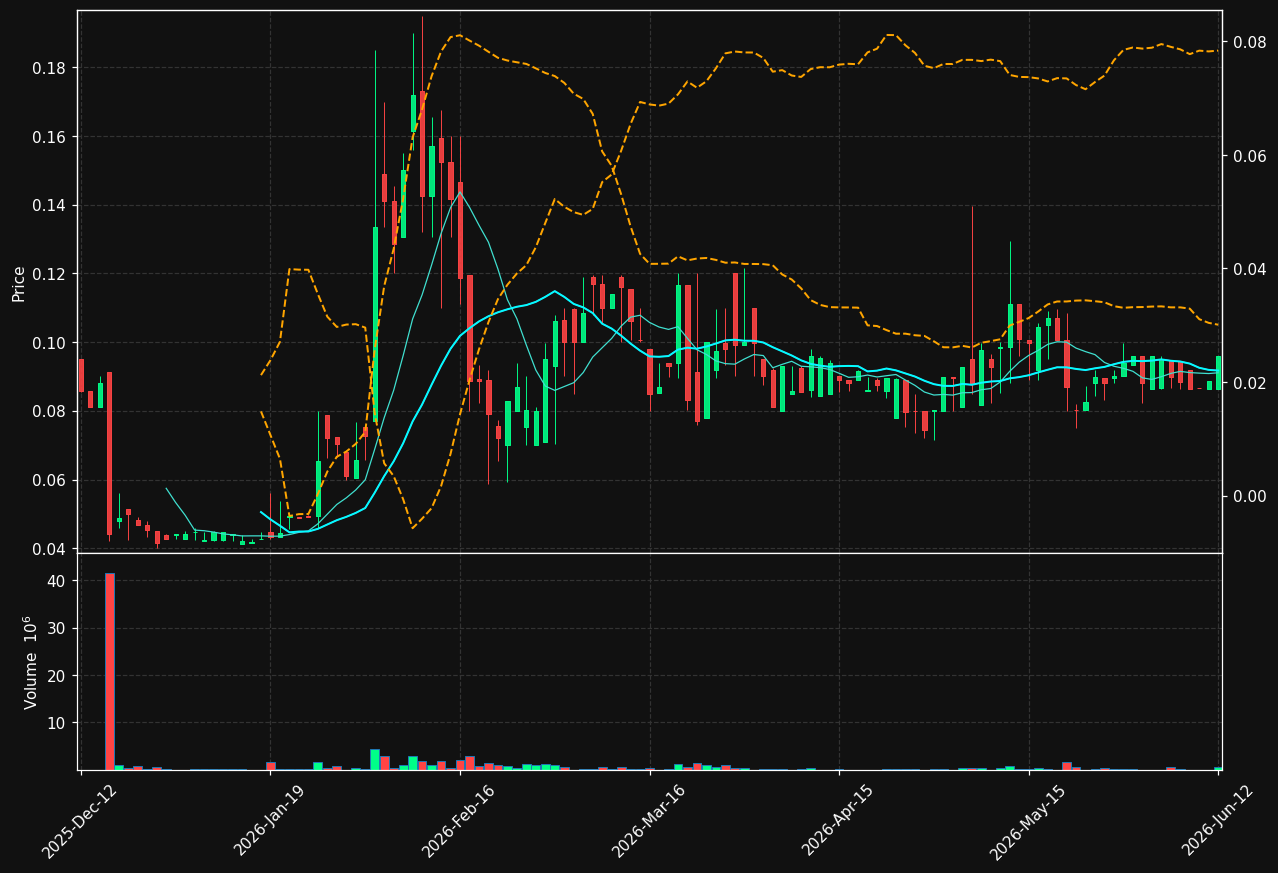Select the 0.16 price tick label
The image size is (1278, 873).
tap(50, 137)
